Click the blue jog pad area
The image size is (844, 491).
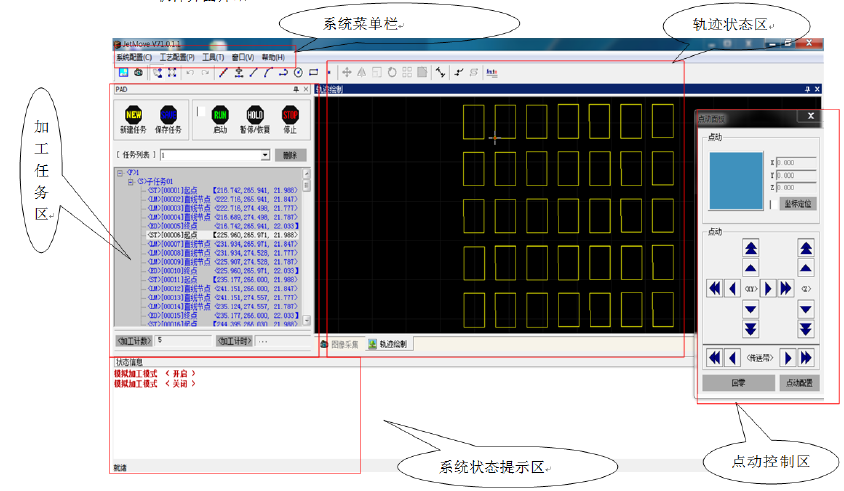[x=736, y=181]
